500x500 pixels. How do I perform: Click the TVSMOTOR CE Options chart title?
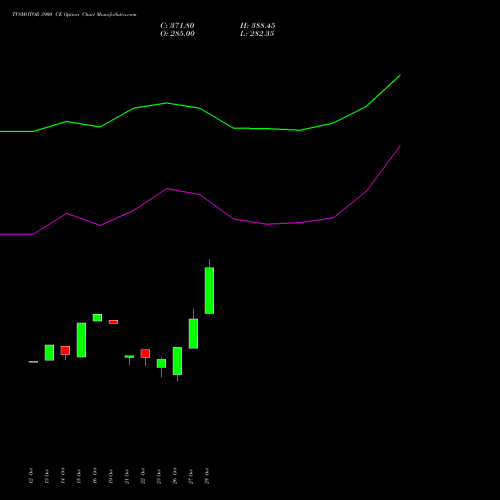pyautogui.click(x=74, y=15)
